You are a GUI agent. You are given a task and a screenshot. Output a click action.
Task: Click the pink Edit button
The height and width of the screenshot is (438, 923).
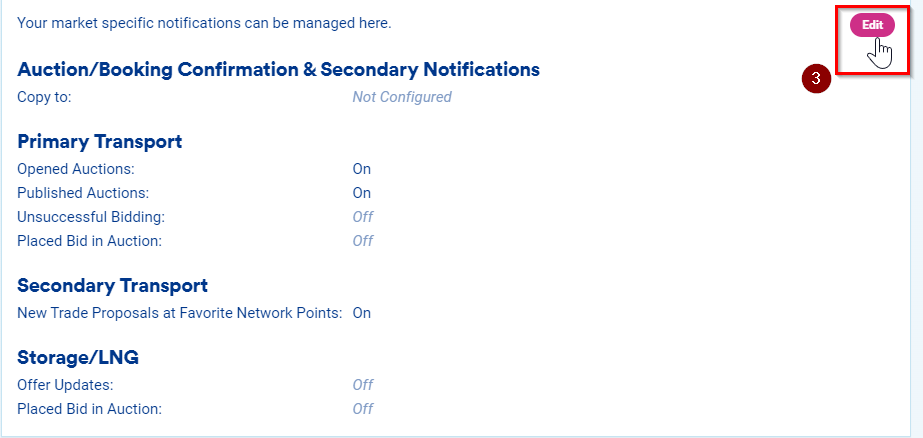pyautogui.click(x=872, y=25)
